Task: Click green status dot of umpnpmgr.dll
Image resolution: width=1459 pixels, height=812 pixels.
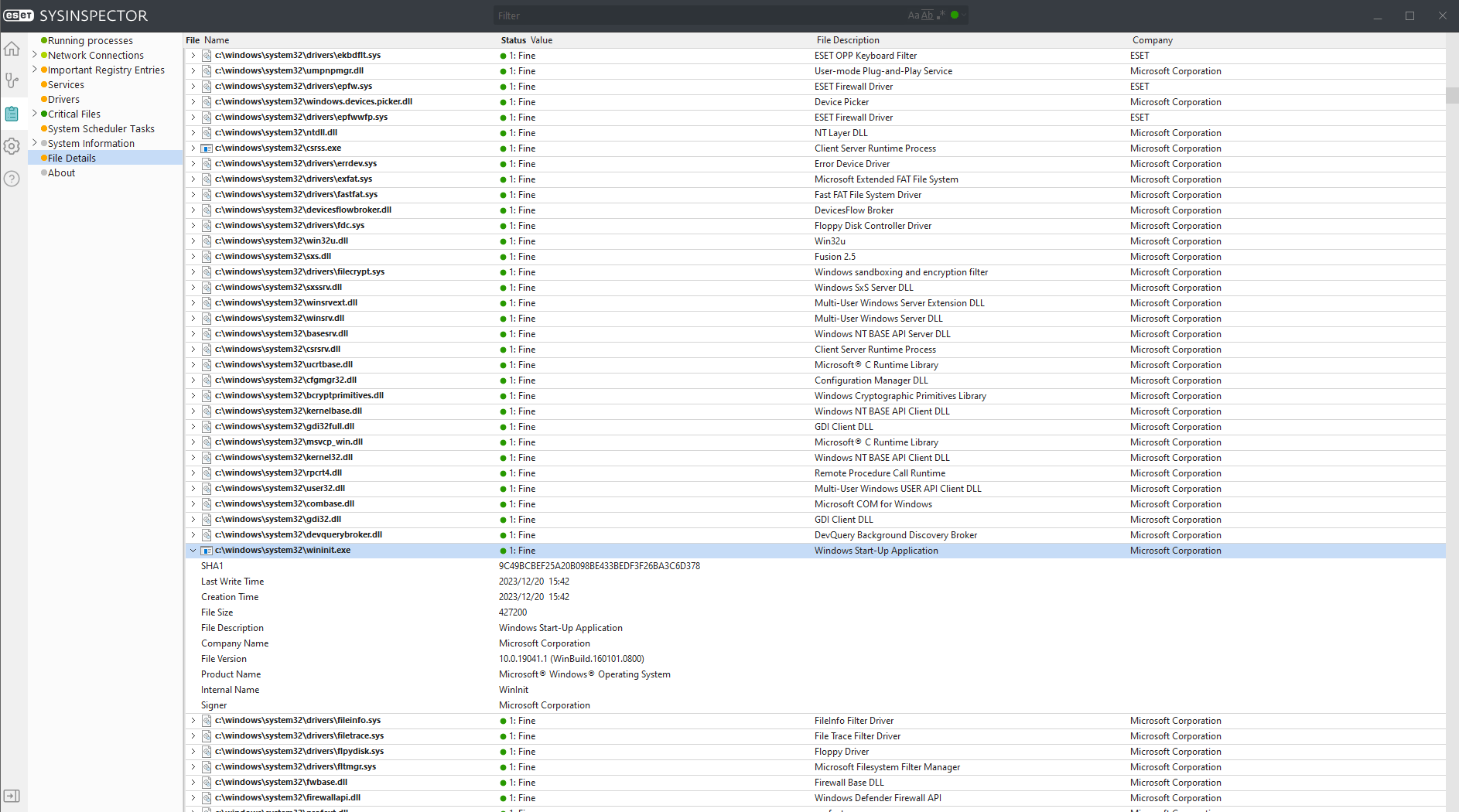Action: pos(504,71)
